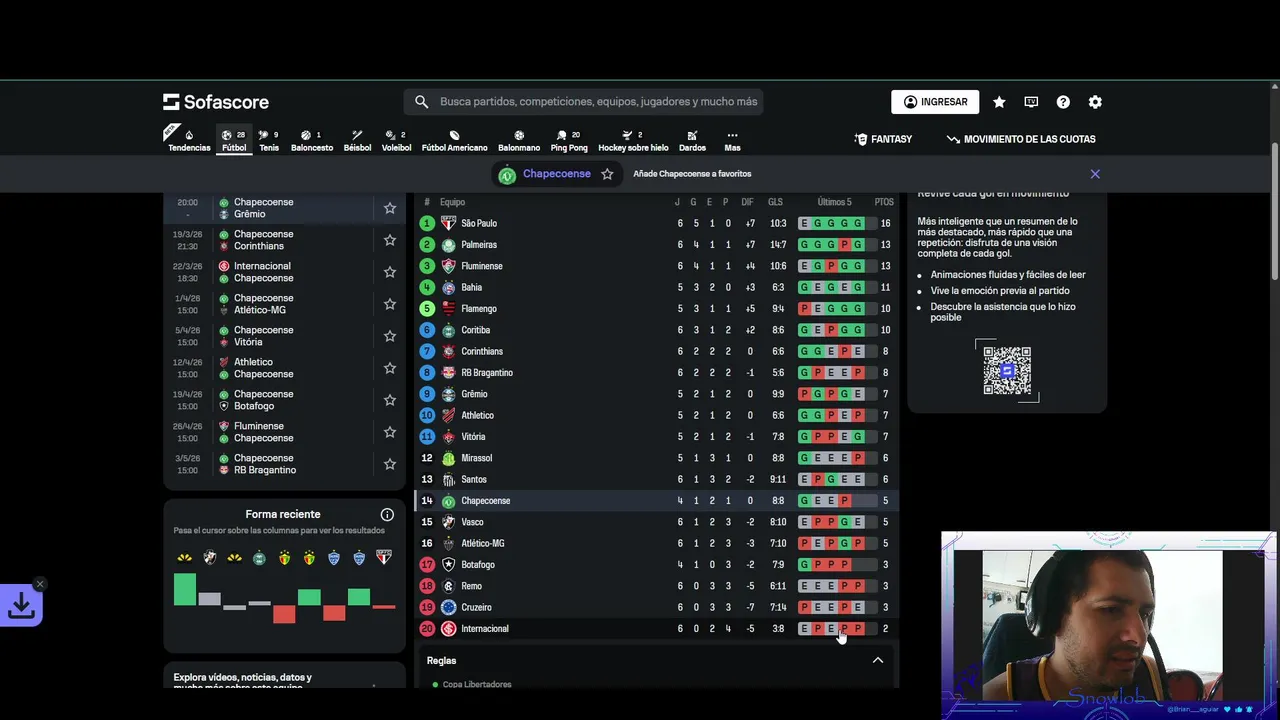Open MOVIMIENTO DE LAS CUOTAS
The height and width of the screenshot is (720, 1280).
click(1021, 139)
